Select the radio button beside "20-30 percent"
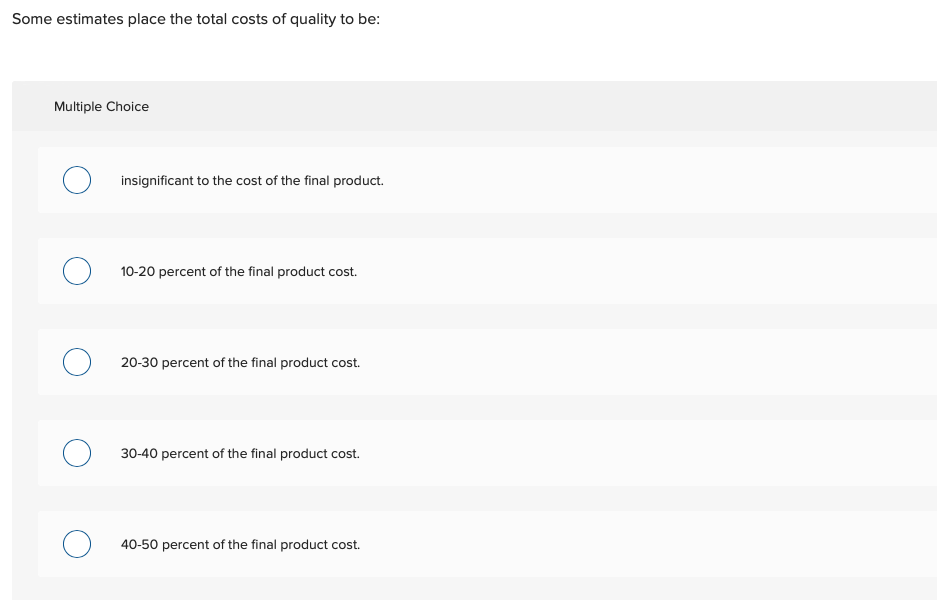 pyautogui.click(x=77, y=362)
